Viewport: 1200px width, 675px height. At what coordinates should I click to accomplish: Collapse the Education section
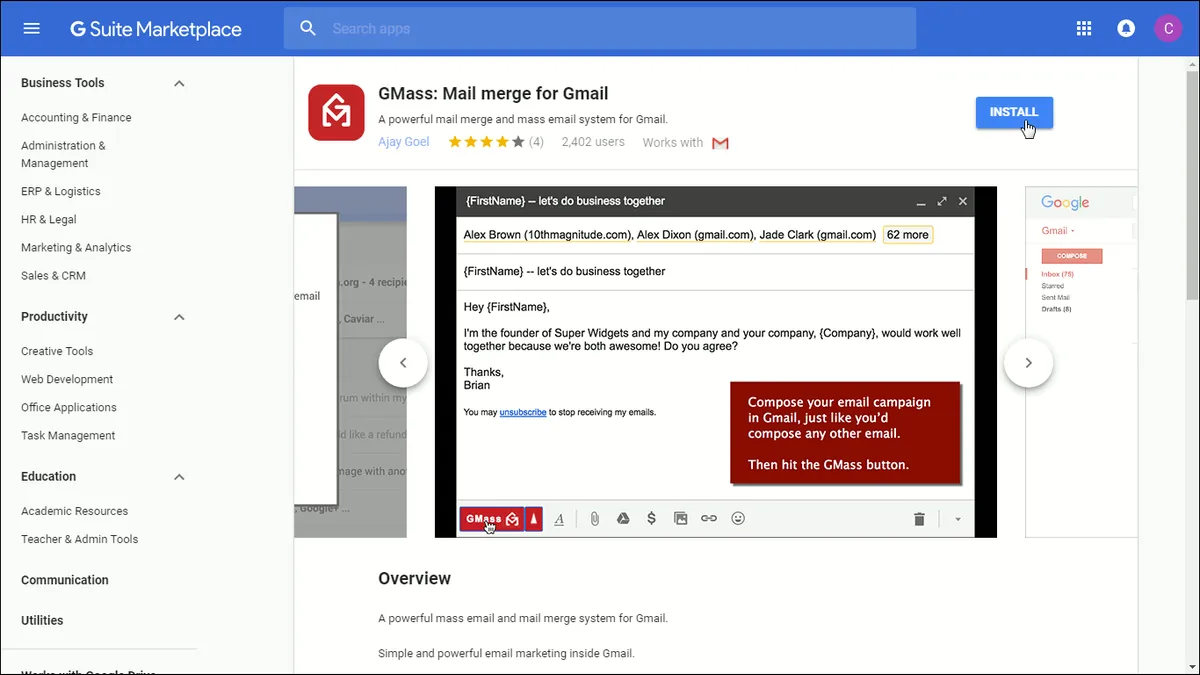(179, 477)
